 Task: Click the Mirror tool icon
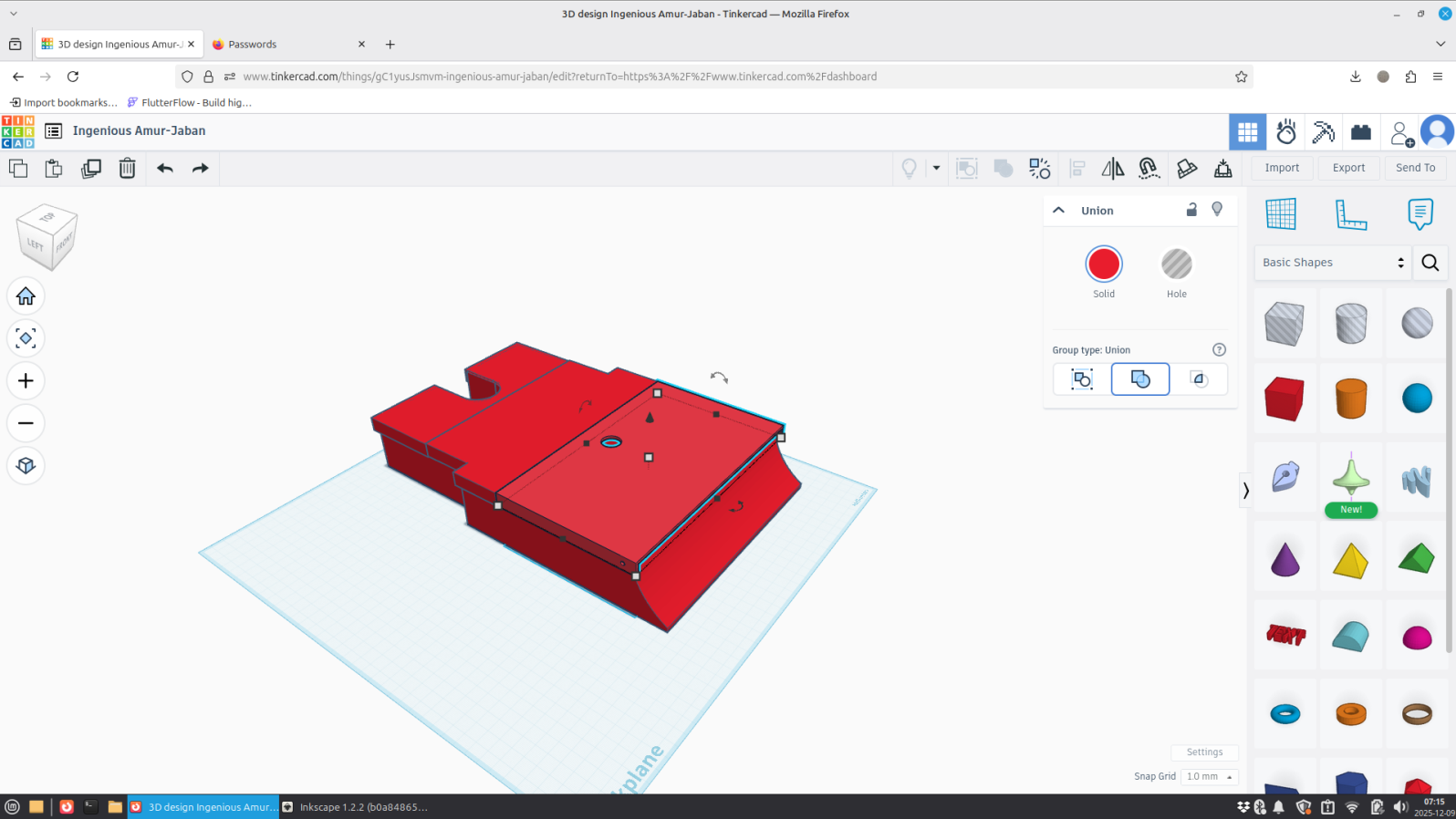pos(1112,169)
